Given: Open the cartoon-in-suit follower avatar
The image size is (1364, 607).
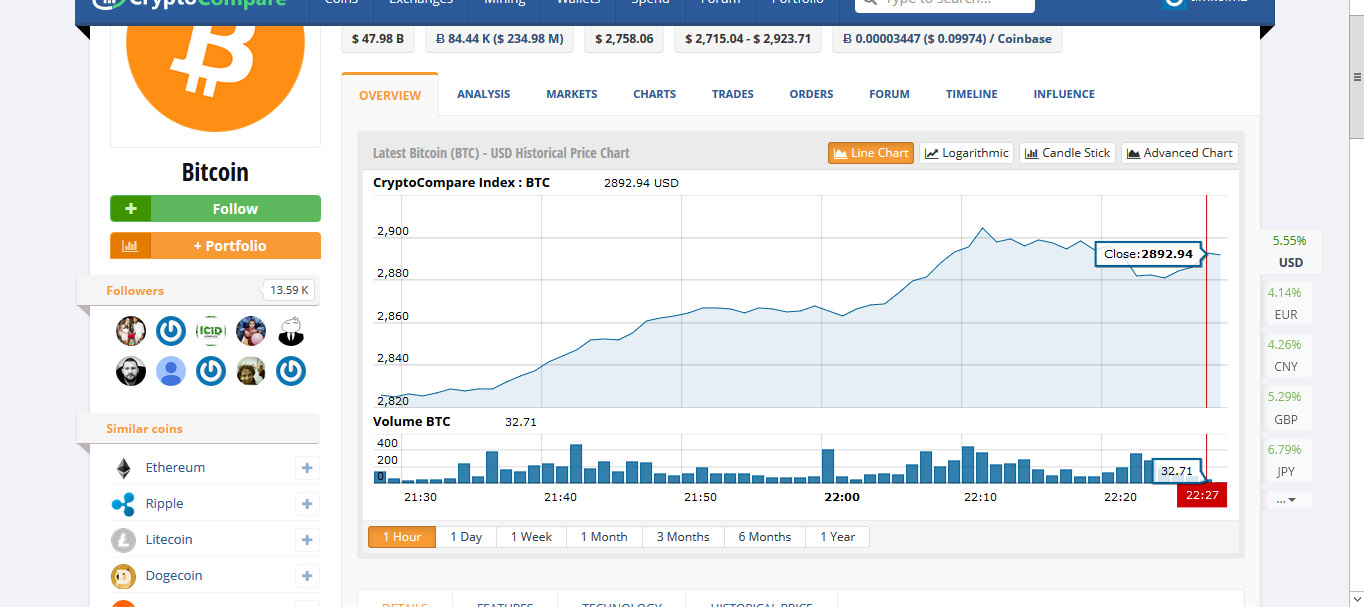Looking at the screenshot, I should 291,331.
